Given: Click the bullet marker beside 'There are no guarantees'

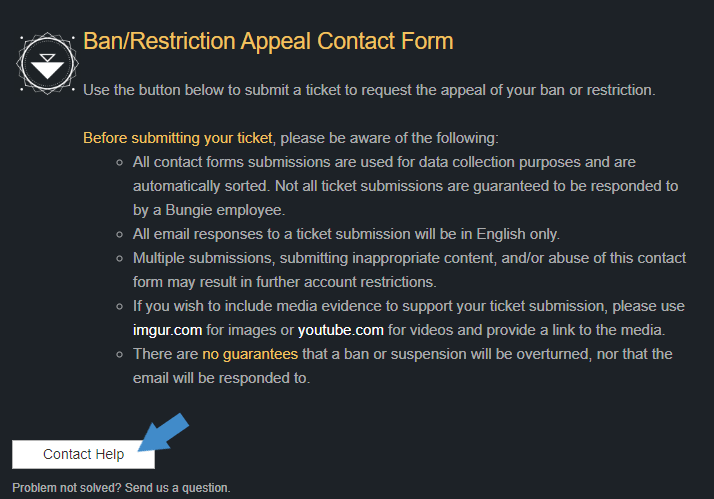Looking at the screenshot, I should 120,354.
